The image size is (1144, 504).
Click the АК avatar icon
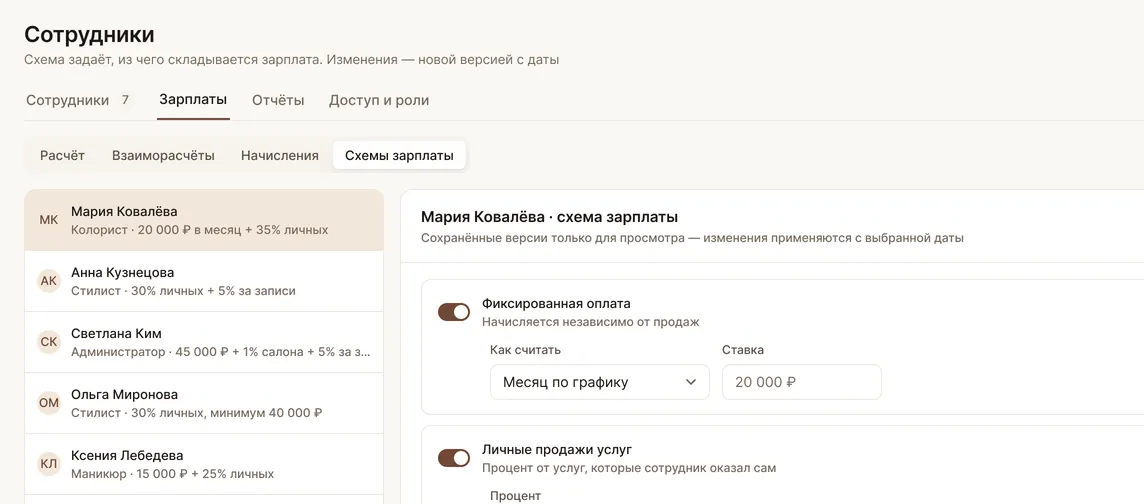click(x=49, y=282)
